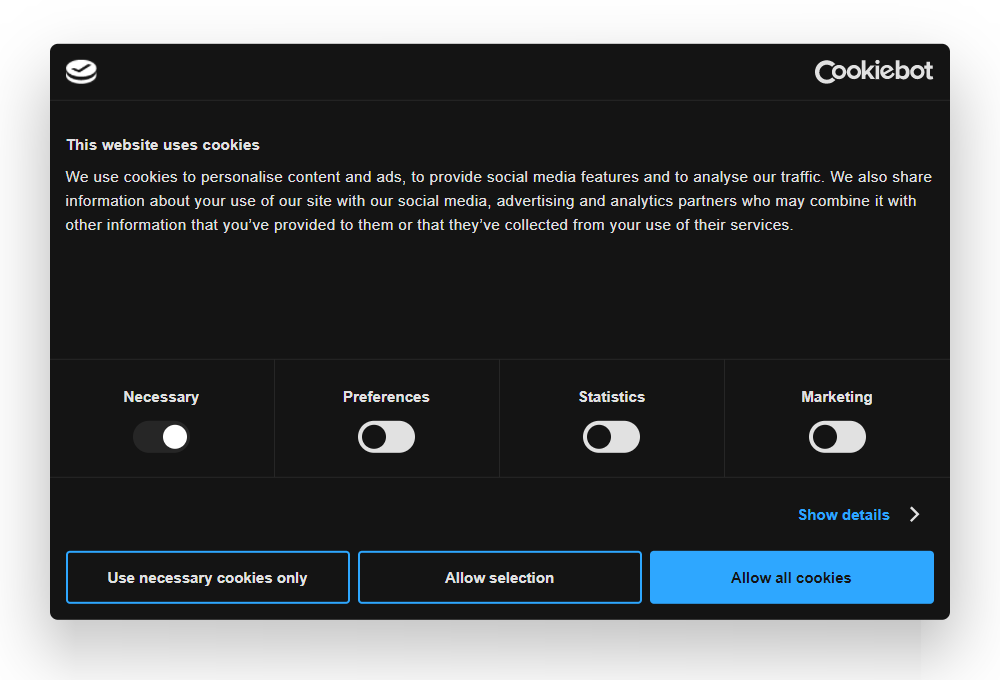This screenshot has height=680, width=1000.
Task: Choose Use necessary cookies only
Action: pyautogui.click(x=208, y=577)
